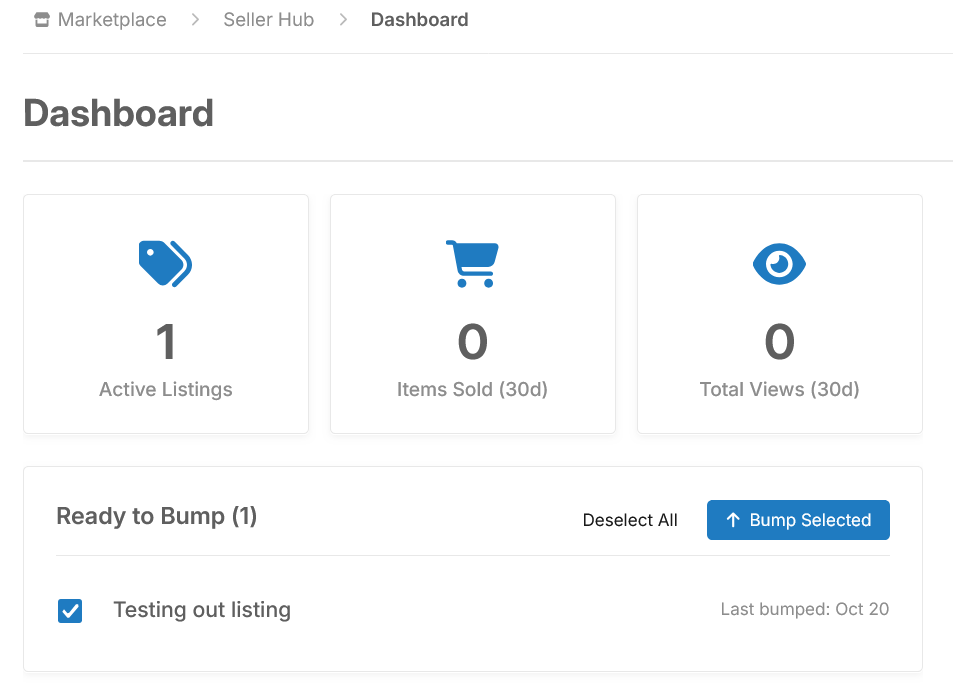Click the Items Sold (30d) label
The width and height of the screenshot is (953, 696).
click(472, 390)
